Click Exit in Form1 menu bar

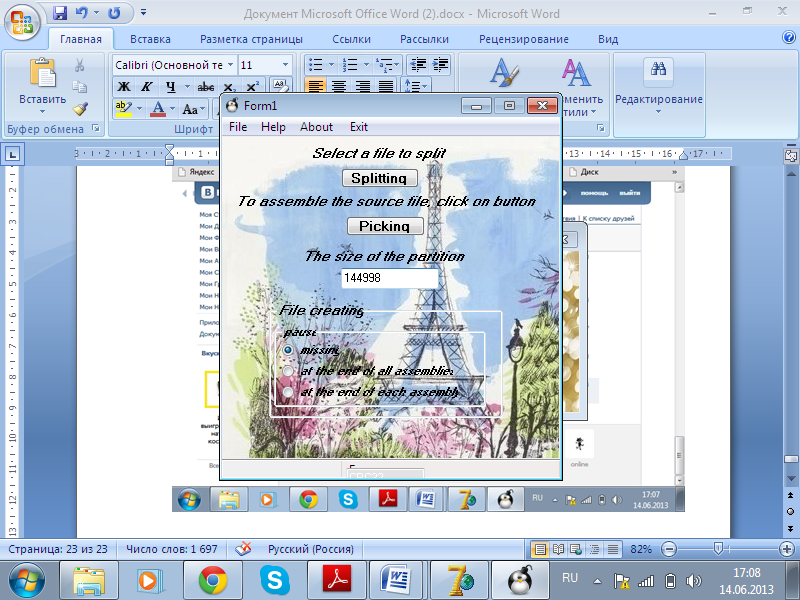(359, 127)
